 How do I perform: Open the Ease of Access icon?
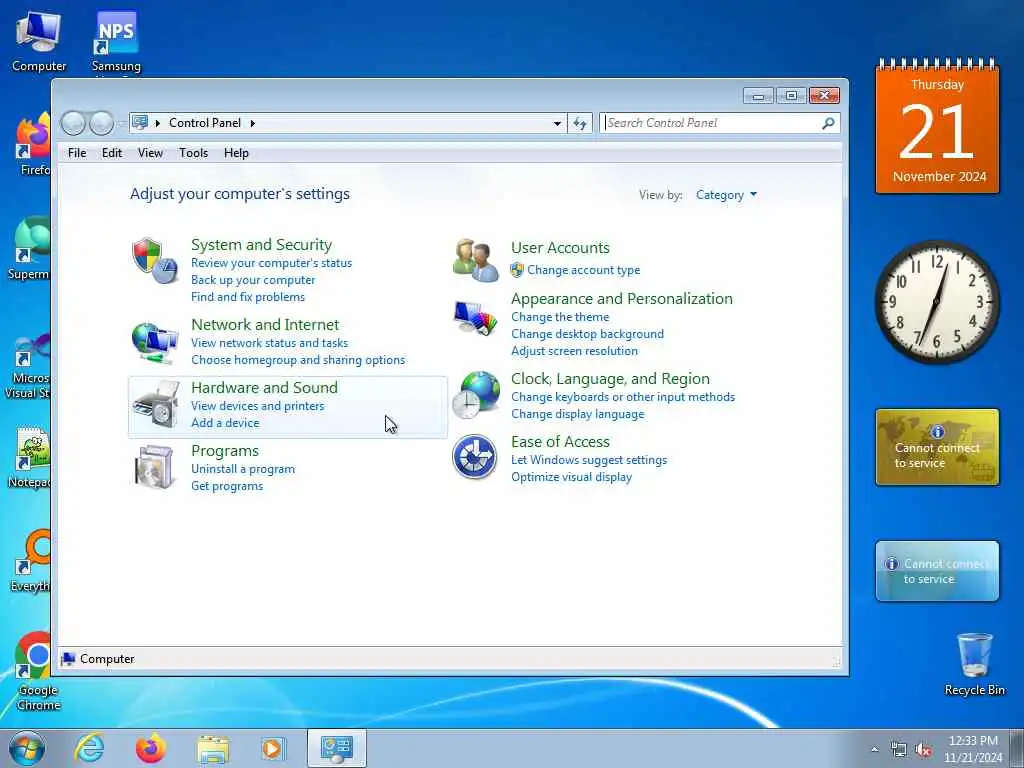pos(475,456)
